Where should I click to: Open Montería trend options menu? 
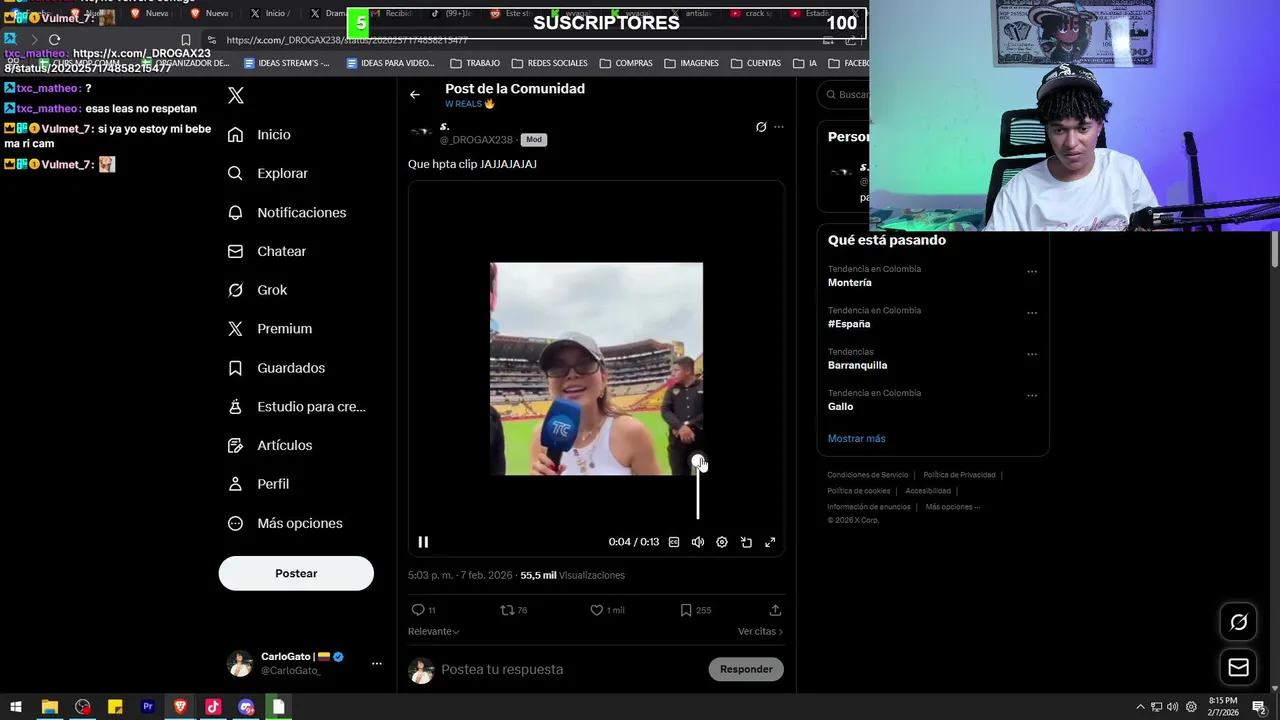point(1032,272)
